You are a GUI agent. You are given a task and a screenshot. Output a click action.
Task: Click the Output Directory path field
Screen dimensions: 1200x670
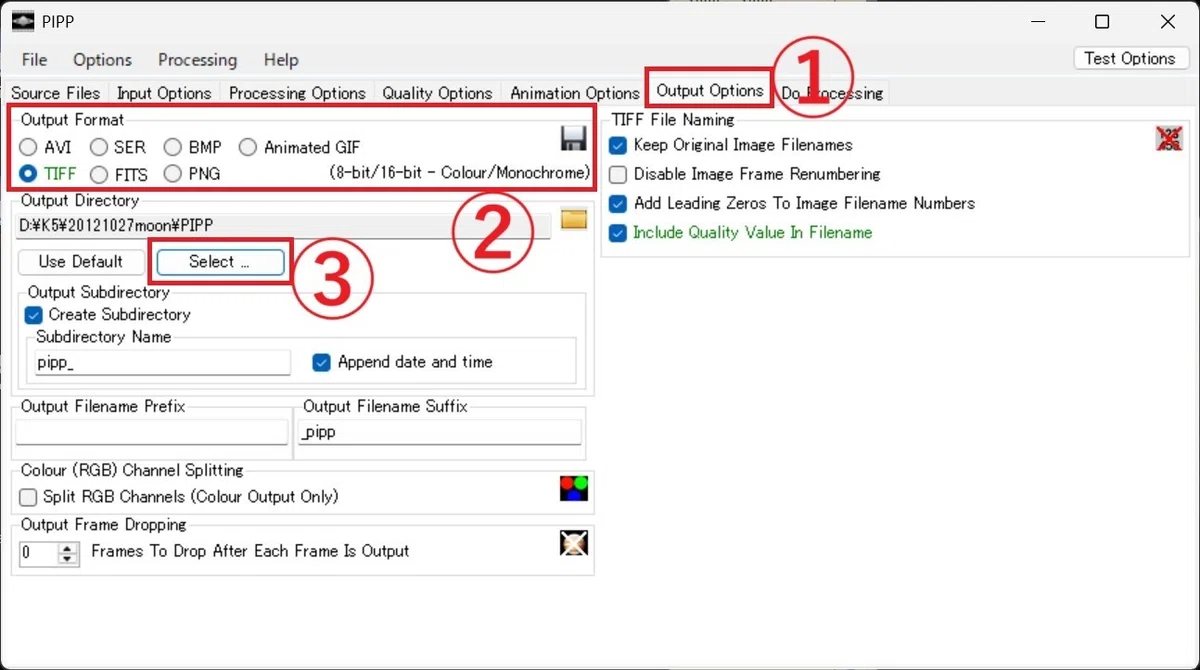pos(284,225)
